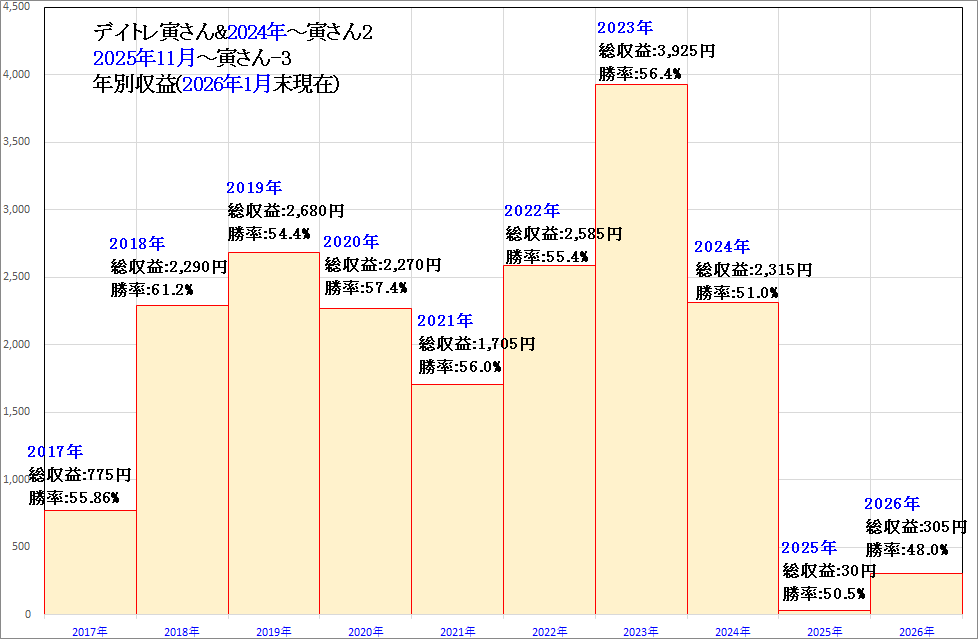Click the 2022 revenue bar
This screenshot has height=639, width=978.
(x=549, y=440)
